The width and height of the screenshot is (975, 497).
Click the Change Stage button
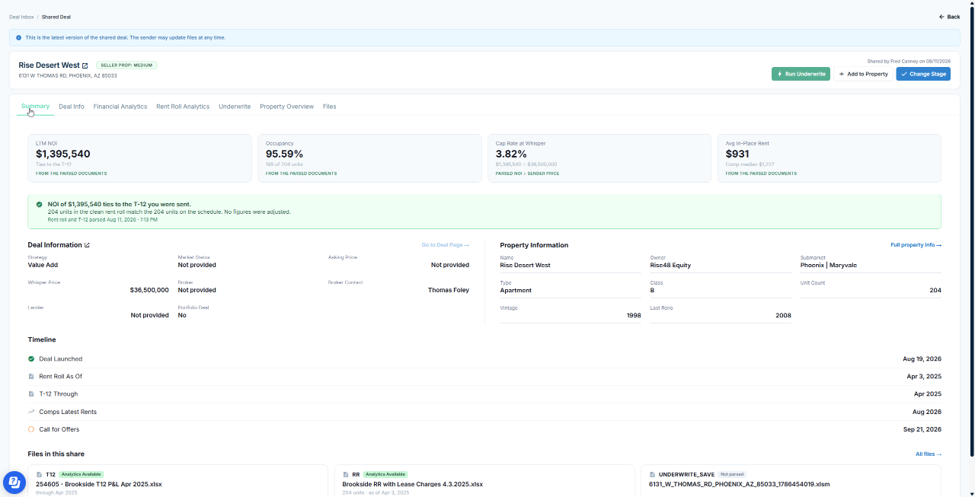coord(923,74)
